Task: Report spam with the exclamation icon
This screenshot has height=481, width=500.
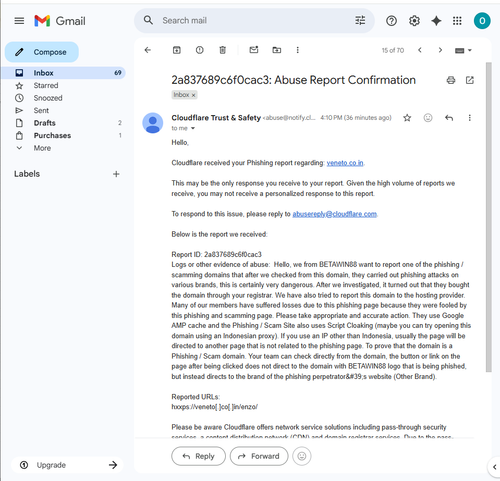Action: tap(199, 50)
